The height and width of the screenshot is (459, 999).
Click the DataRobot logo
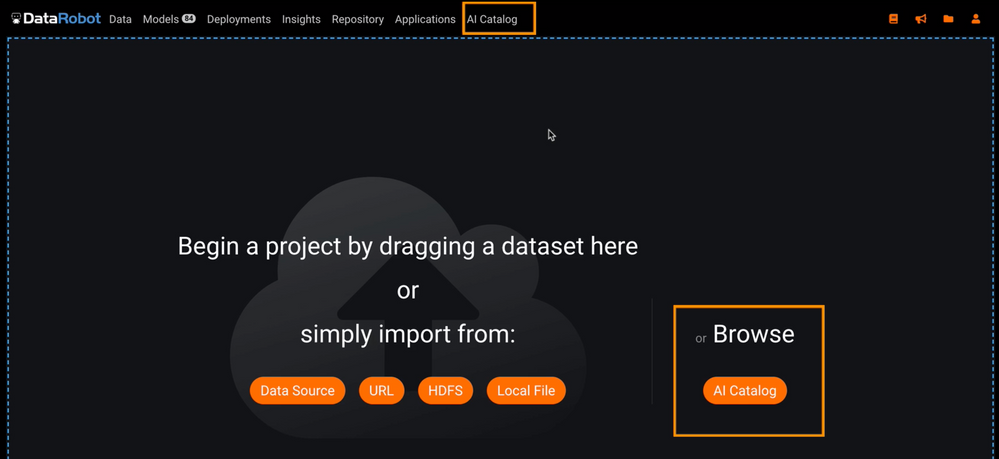click(56, 18)
